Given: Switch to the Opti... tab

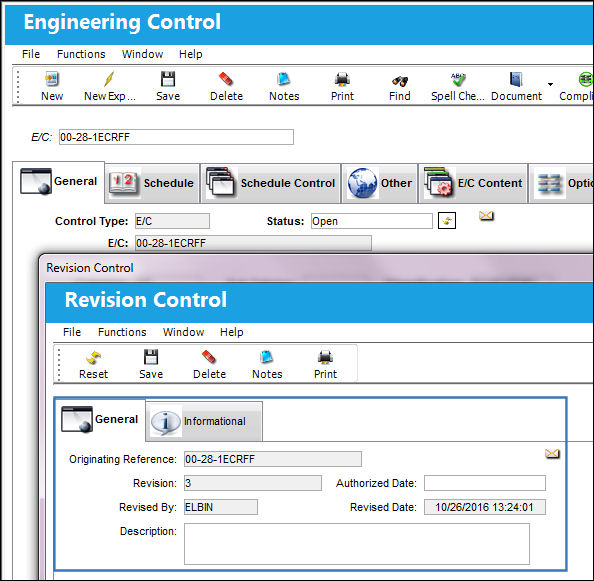Looking at the screenshot, I should [x=561, y=183].
